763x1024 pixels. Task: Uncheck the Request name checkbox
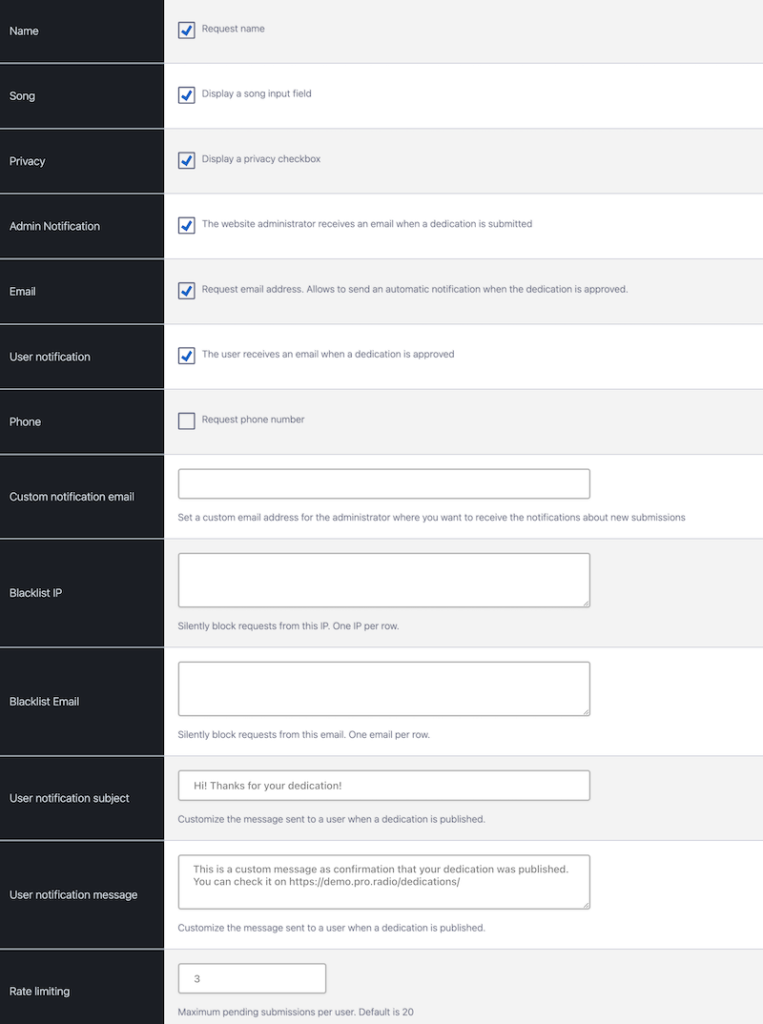click(x=186, y=30)
